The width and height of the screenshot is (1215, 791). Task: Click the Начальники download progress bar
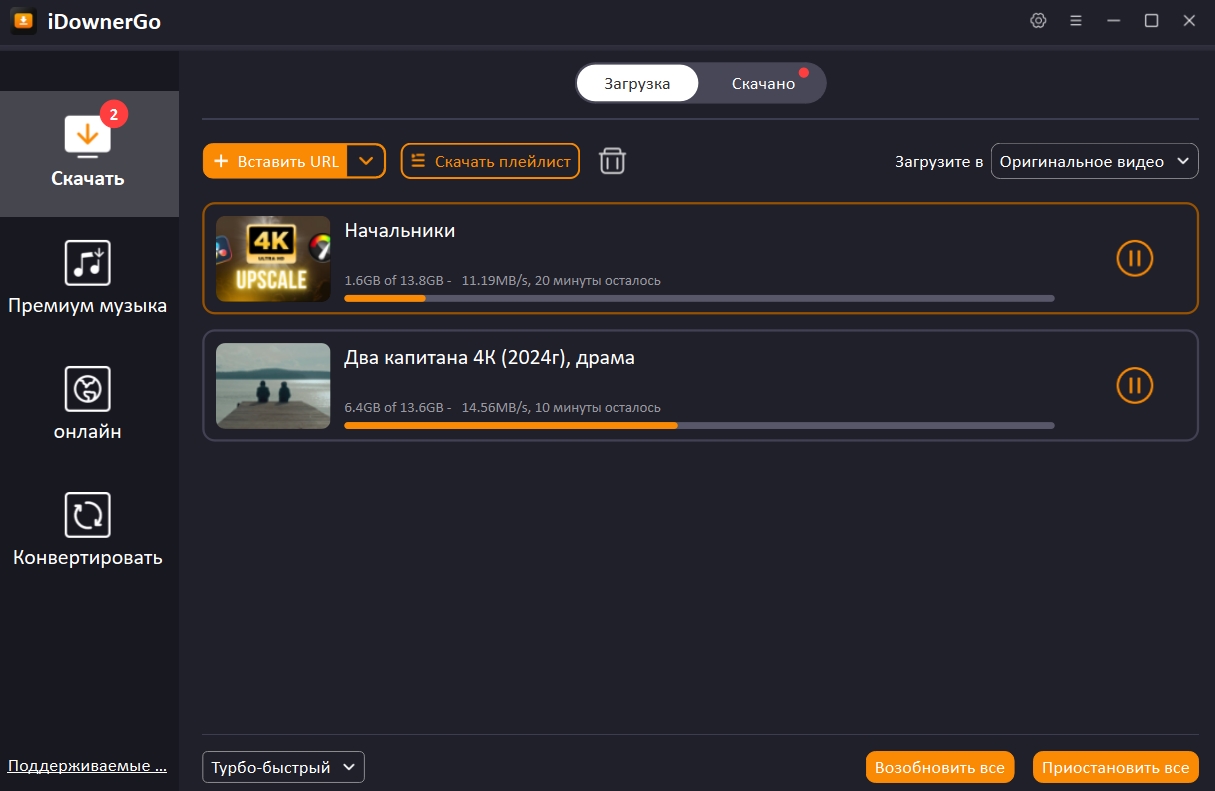click(x=699, y=298)
